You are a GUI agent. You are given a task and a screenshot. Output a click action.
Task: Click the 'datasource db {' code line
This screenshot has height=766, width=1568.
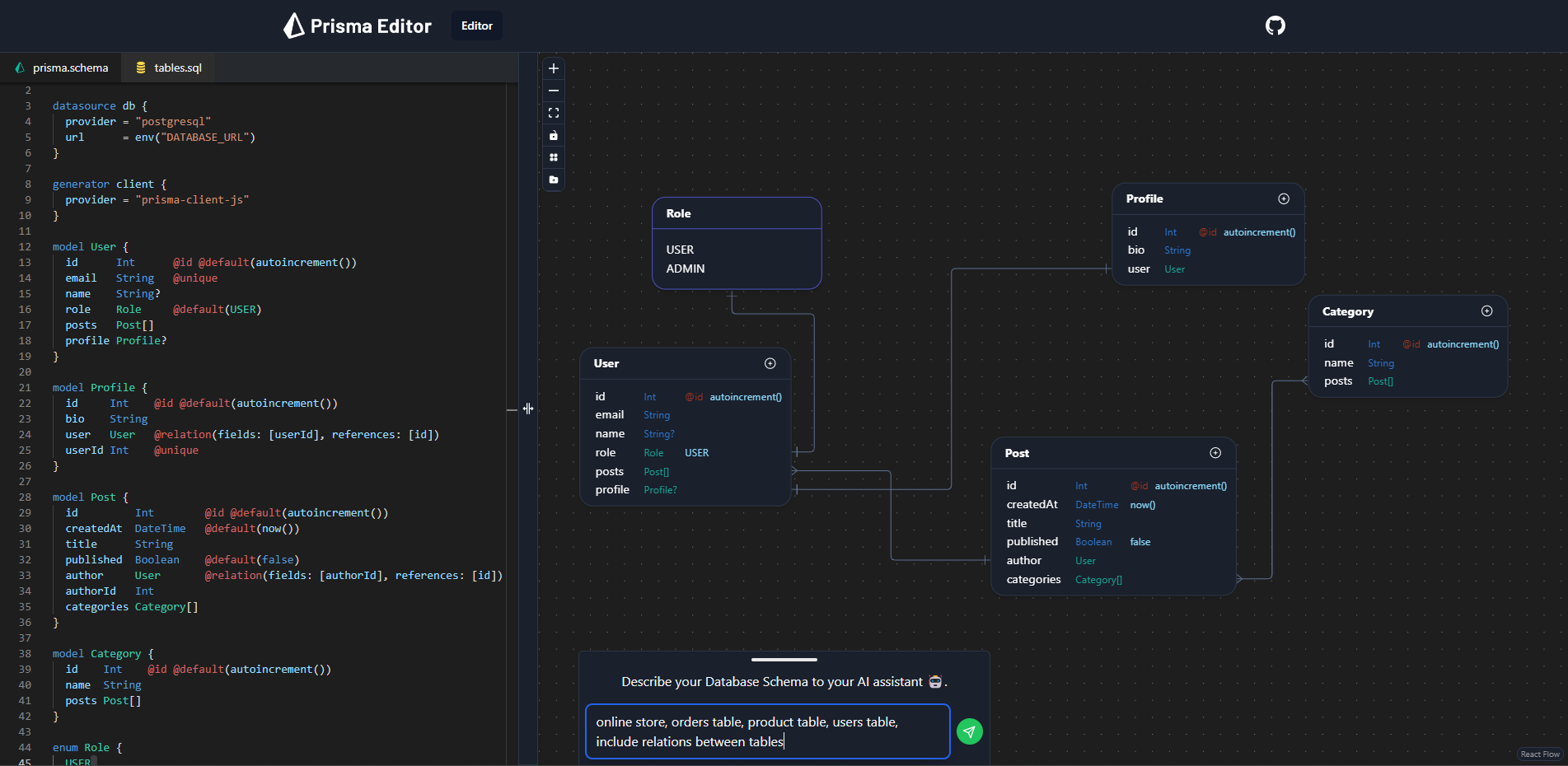(x=100, y=106)
